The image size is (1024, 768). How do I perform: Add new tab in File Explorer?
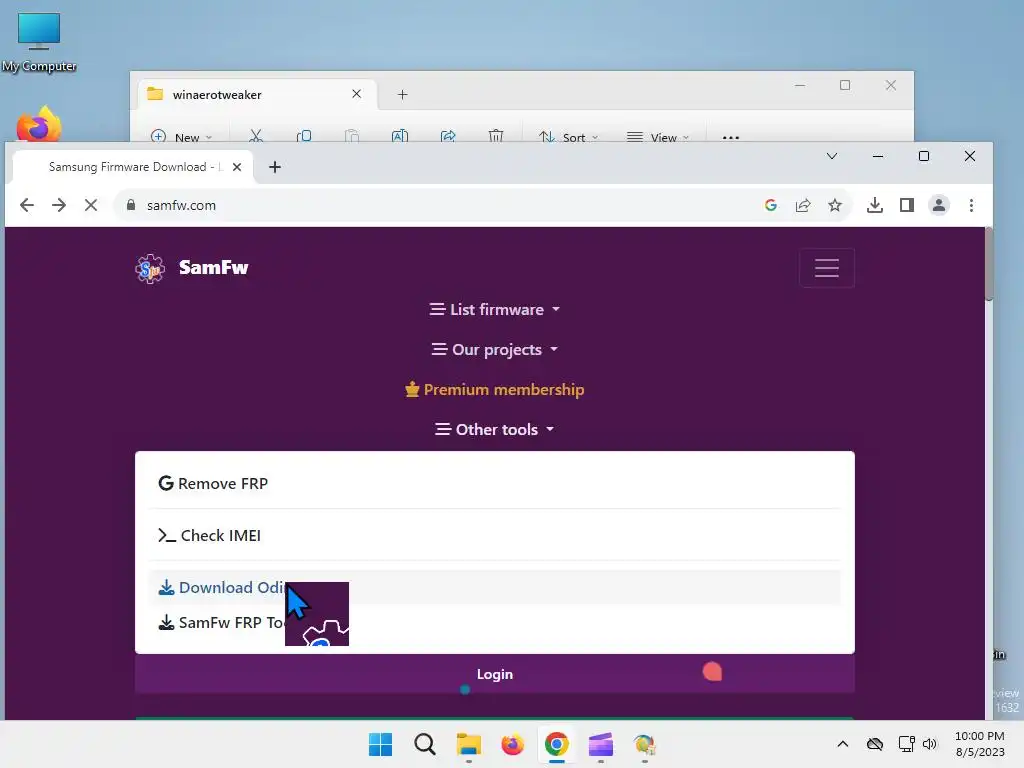tap(402, 95)
